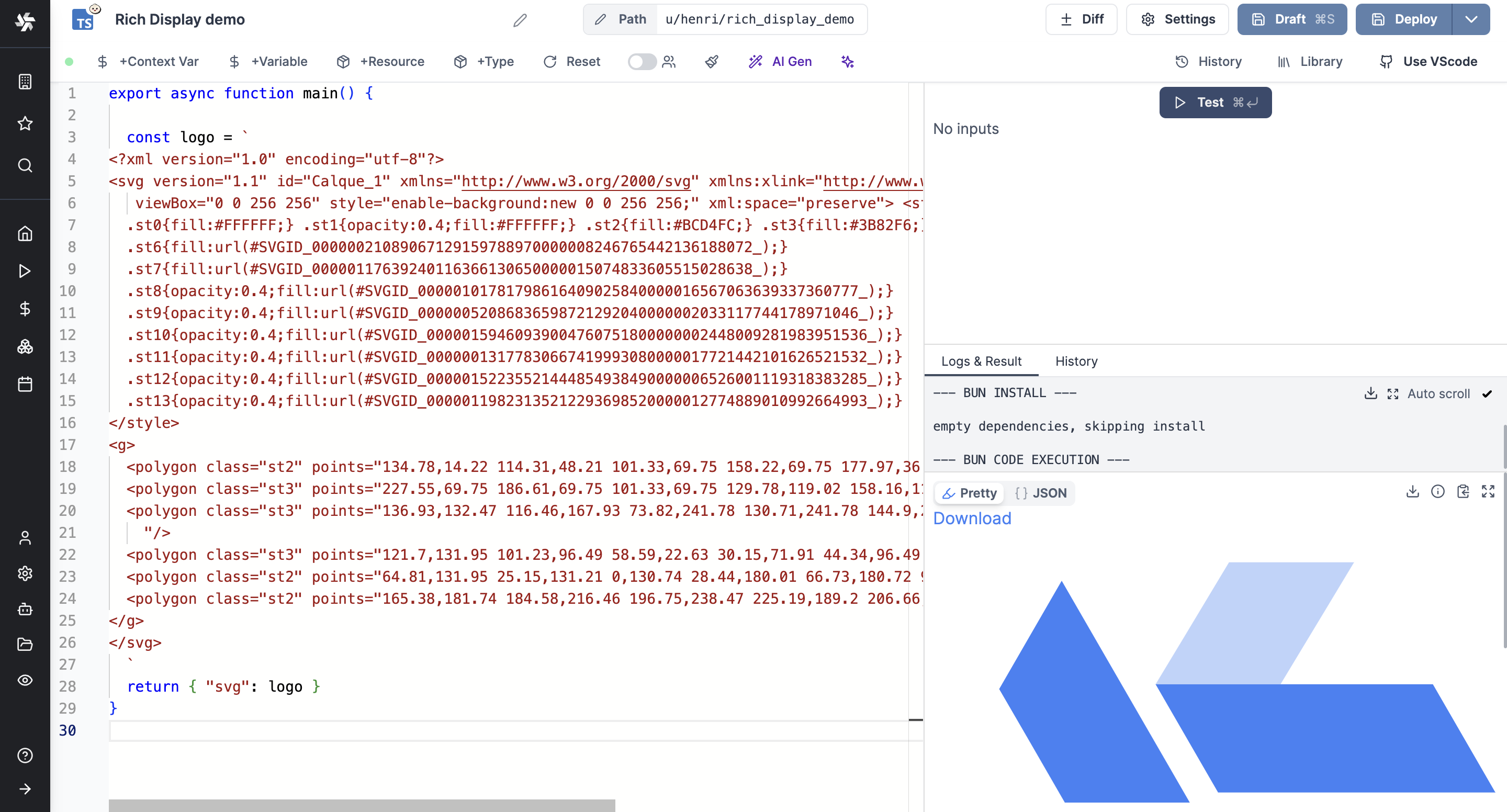Select the History tab in results panel
Image resolution: width=1507 pixels, height=812 pixels.
[1076, 361]
